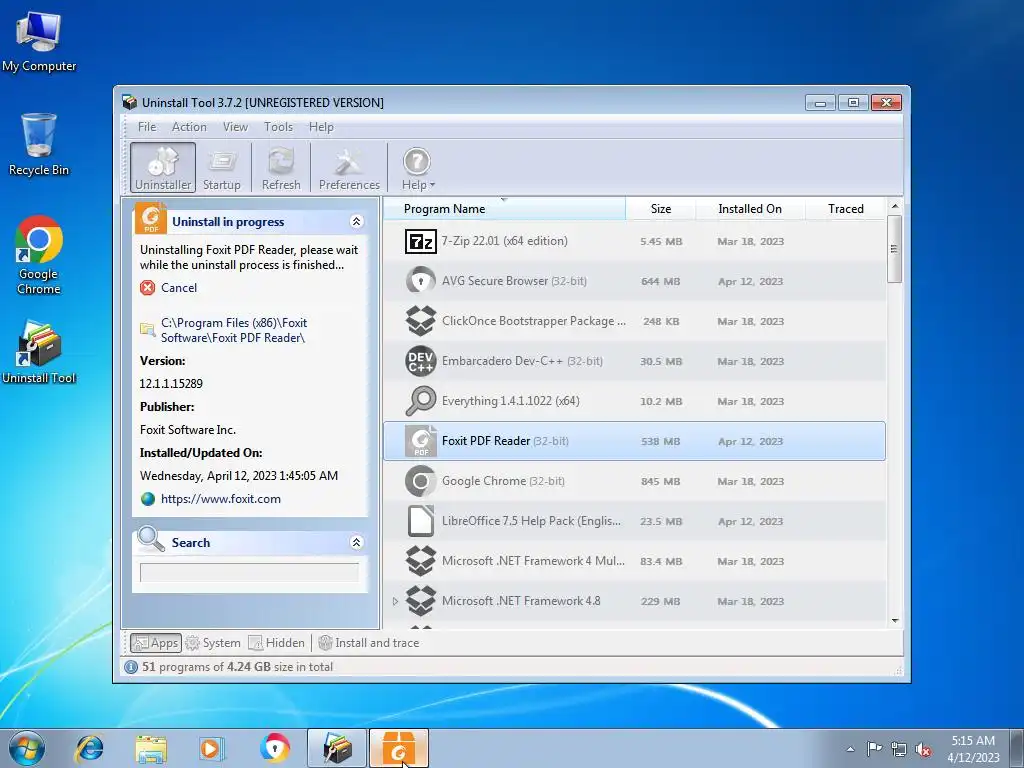Viewport: 1024px width, 768px height.
Task: Collapse the Uninstall in progress panel
Action: tap(357, 221)
